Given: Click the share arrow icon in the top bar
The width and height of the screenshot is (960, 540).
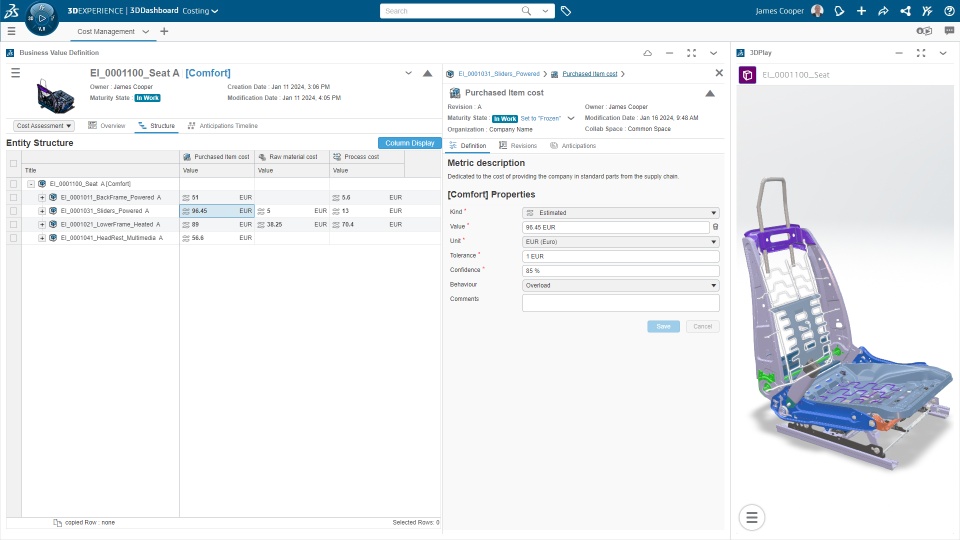Looking at the screenshot, I should [883, 11].
